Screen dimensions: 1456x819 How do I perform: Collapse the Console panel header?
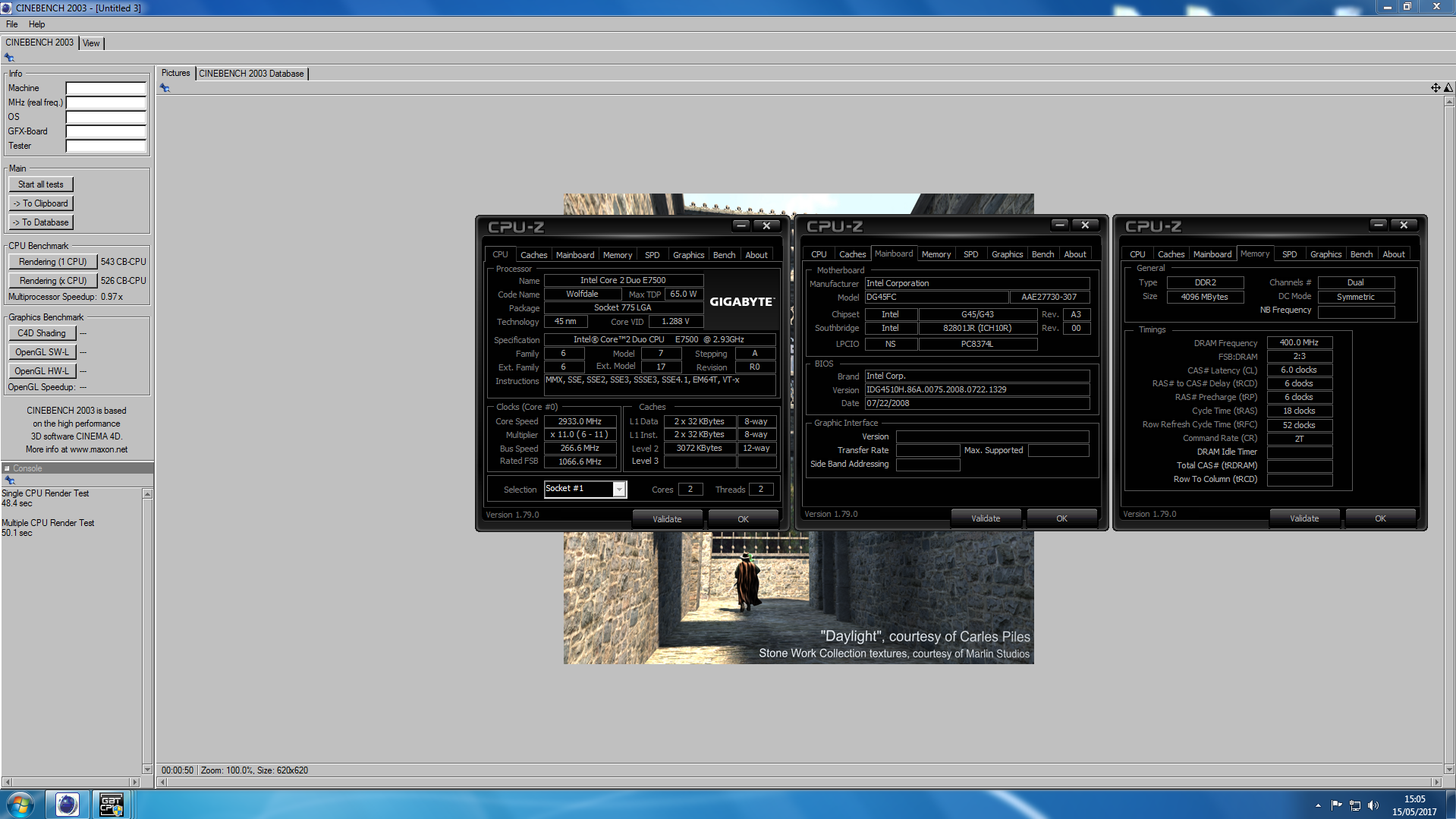pos(8,468)
